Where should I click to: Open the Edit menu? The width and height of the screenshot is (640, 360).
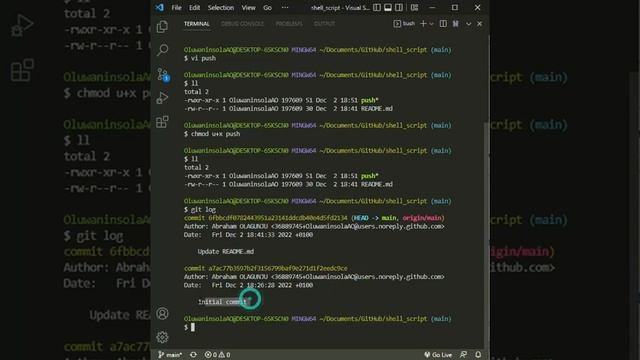[194, 7]
